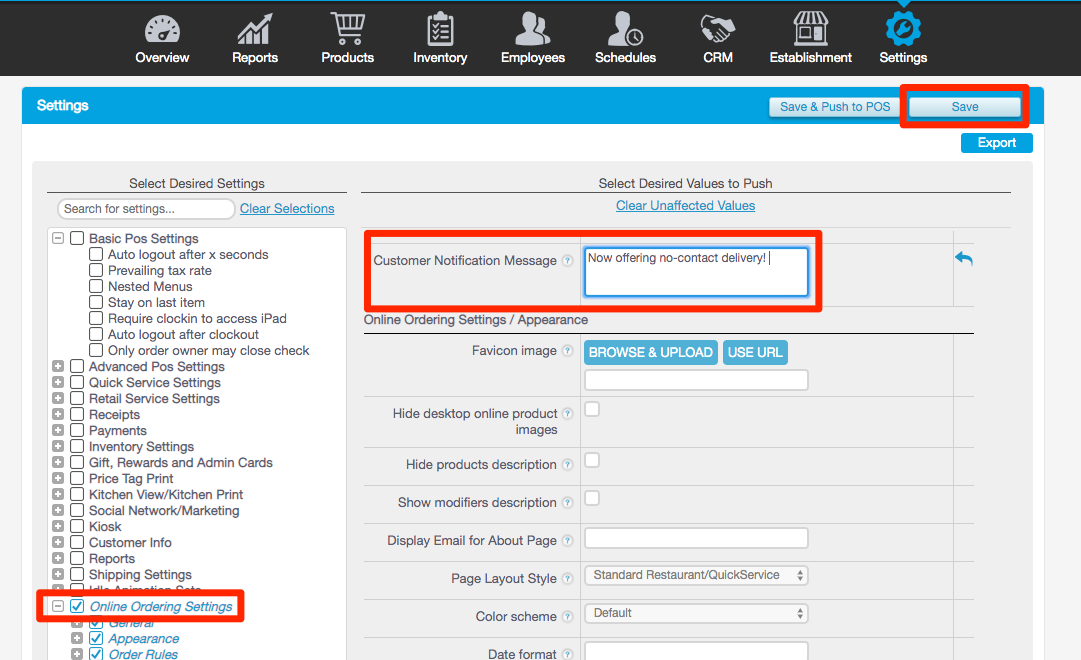Collapse the Basic Pos Settings section
Screen dimensions: 1081x660
point(57,238)
